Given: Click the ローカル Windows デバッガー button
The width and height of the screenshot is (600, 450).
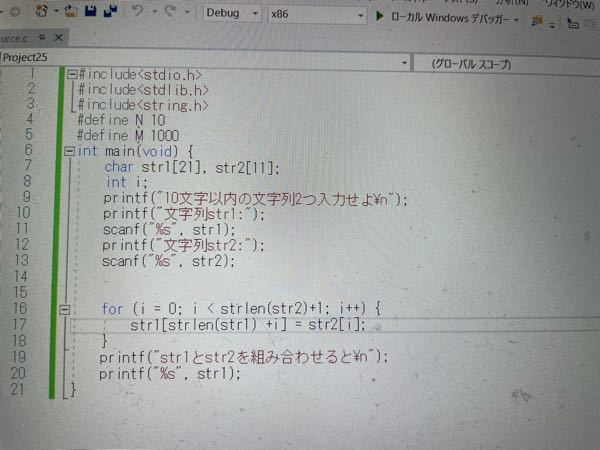Looking at the screenshot, I should 450,18.
